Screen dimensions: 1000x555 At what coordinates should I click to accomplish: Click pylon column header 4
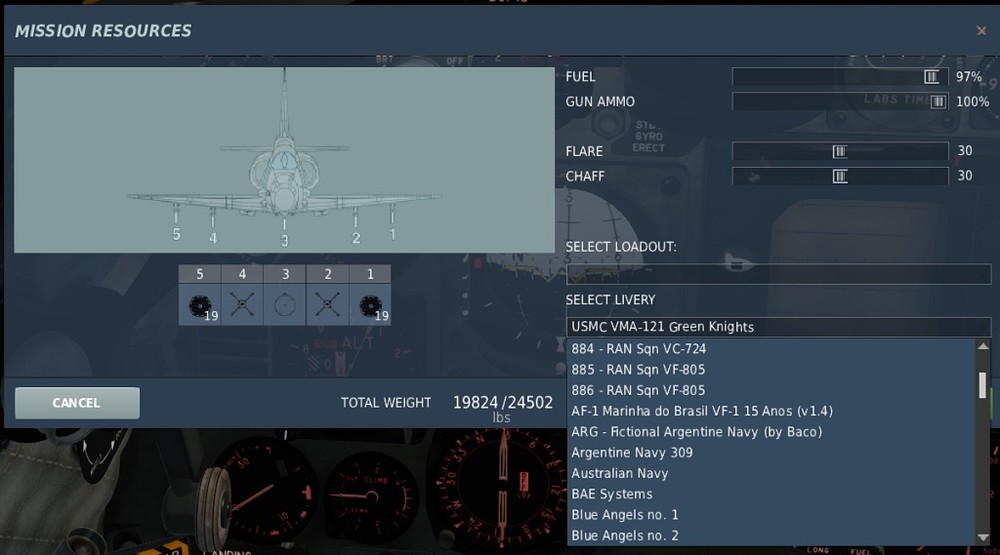(242, 274)
